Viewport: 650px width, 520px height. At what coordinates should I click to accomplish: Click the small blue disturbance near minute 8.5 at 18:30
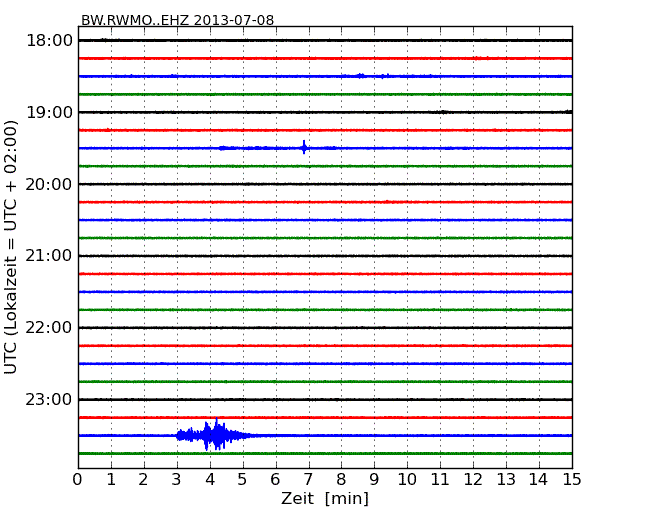point(361,75)
